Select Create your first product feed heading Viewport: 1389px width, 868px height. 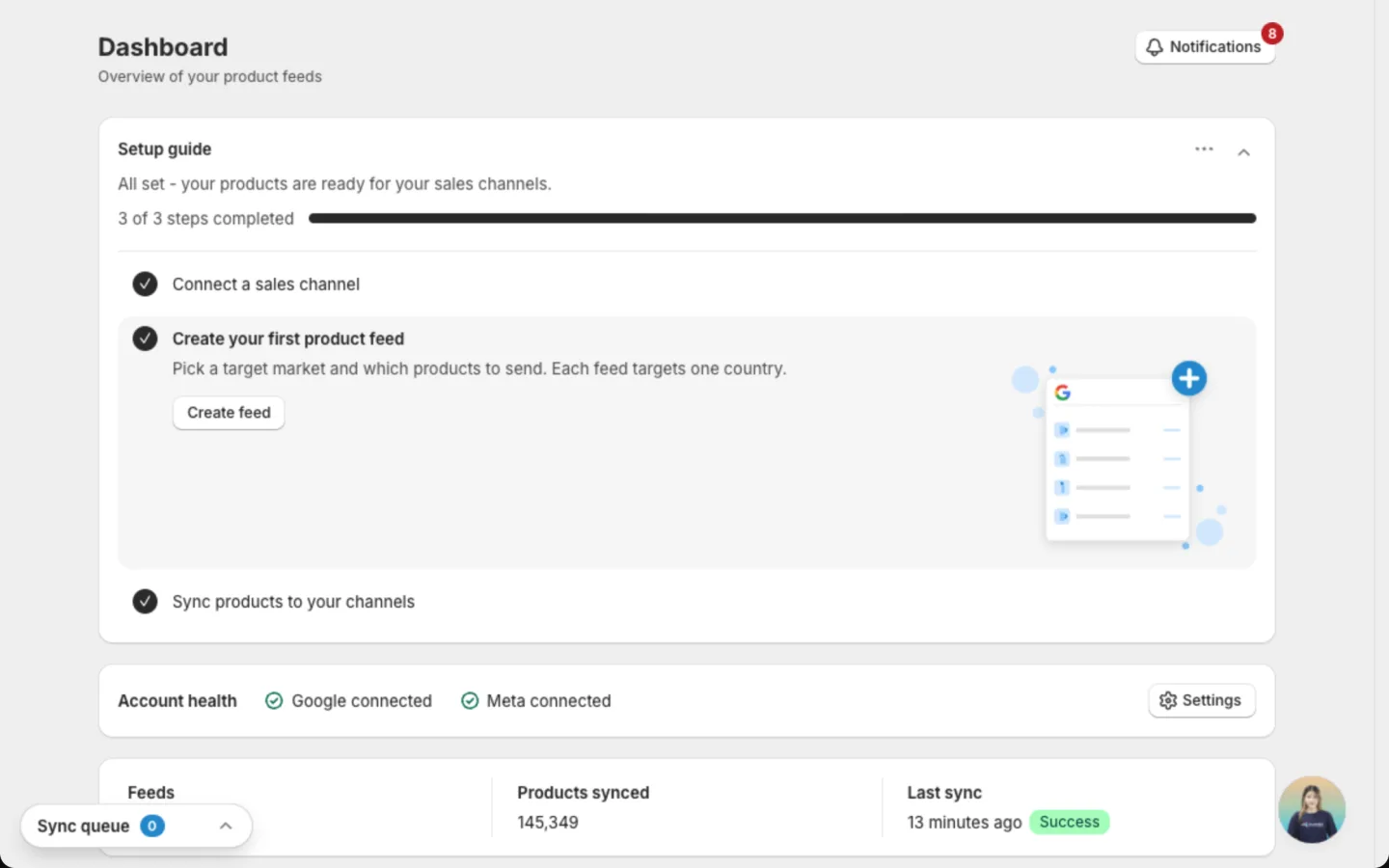pyautogui.click(x=287, y=339)
